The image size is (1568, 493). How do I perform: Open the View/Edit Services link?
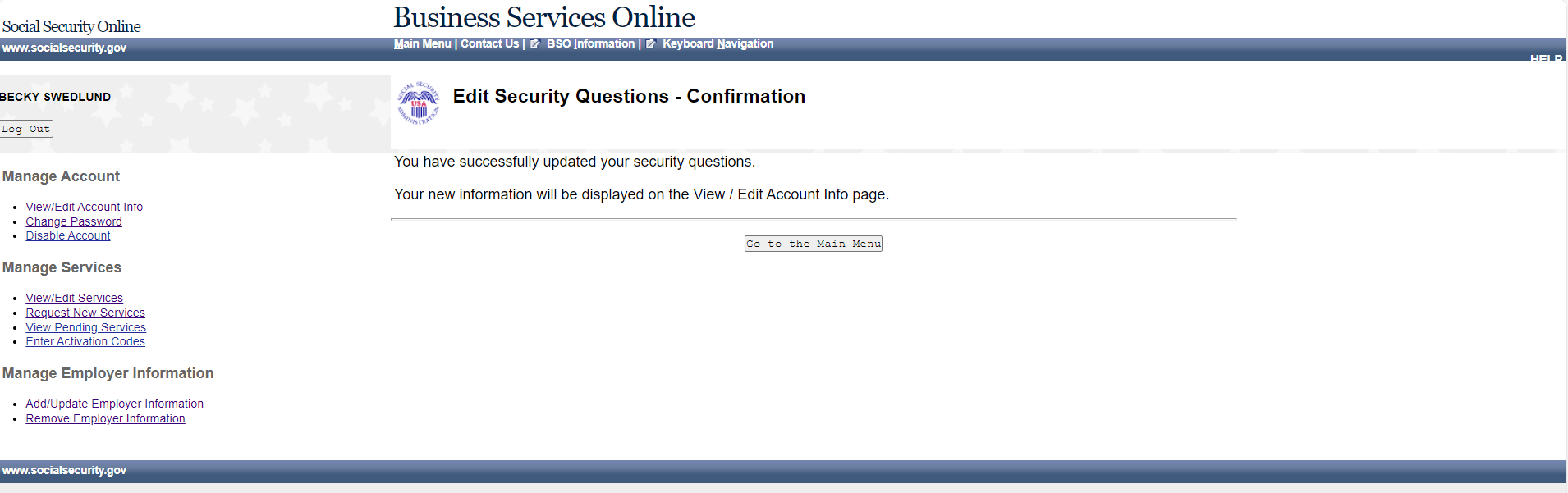pos(74,299)
